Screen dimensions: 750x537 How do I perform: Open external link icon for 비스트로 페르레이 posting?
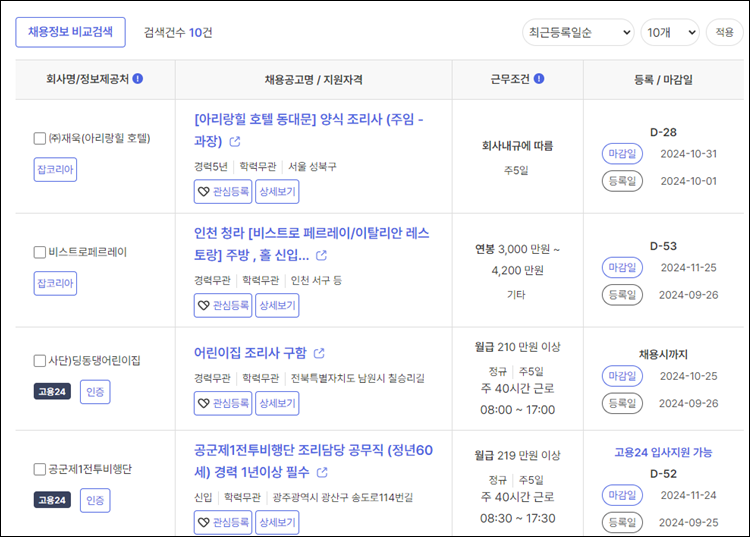click(321, 255)
